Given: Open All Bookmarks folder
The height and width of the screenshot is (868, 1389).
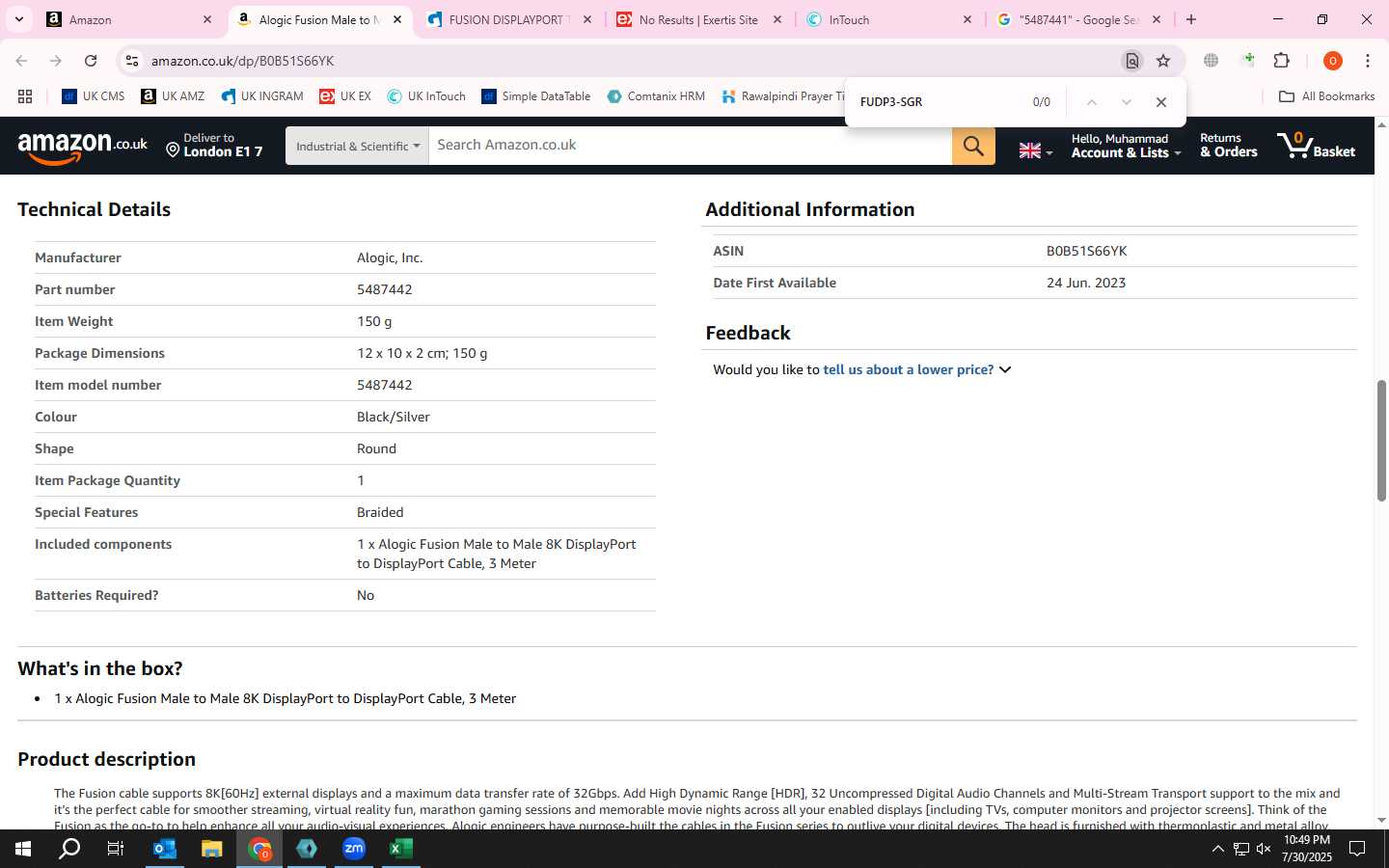Looking at the screenshot, I should [x=1326, y=96].
